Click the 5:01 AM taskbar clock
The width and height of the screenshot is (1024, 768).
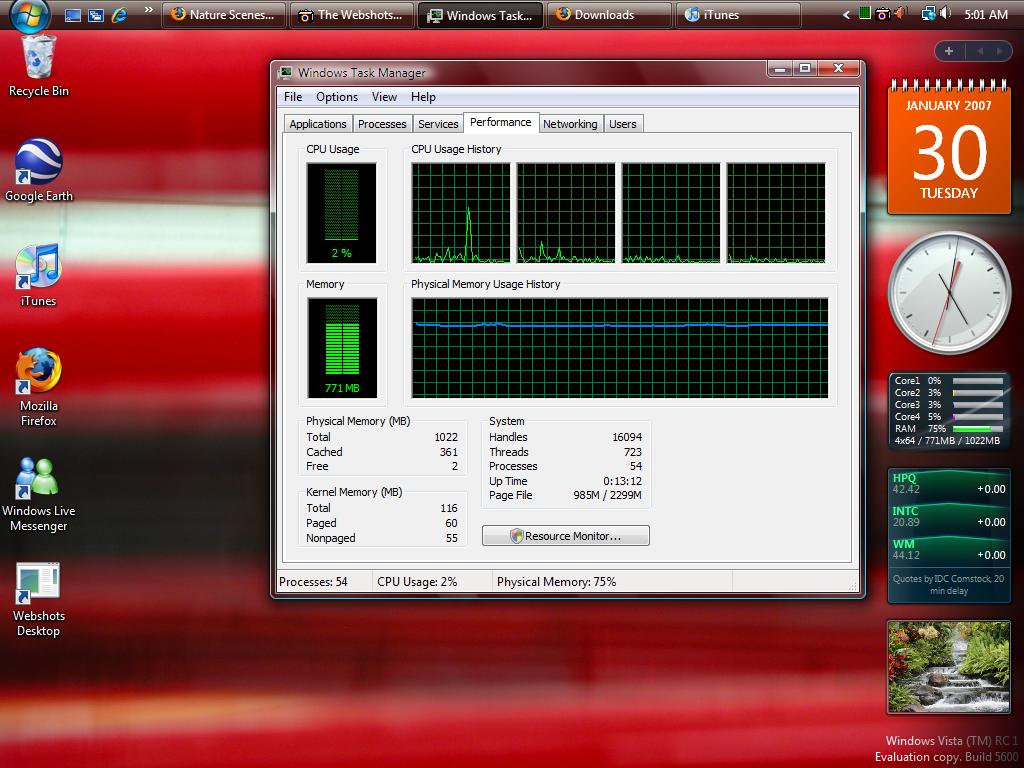(985, 14)
